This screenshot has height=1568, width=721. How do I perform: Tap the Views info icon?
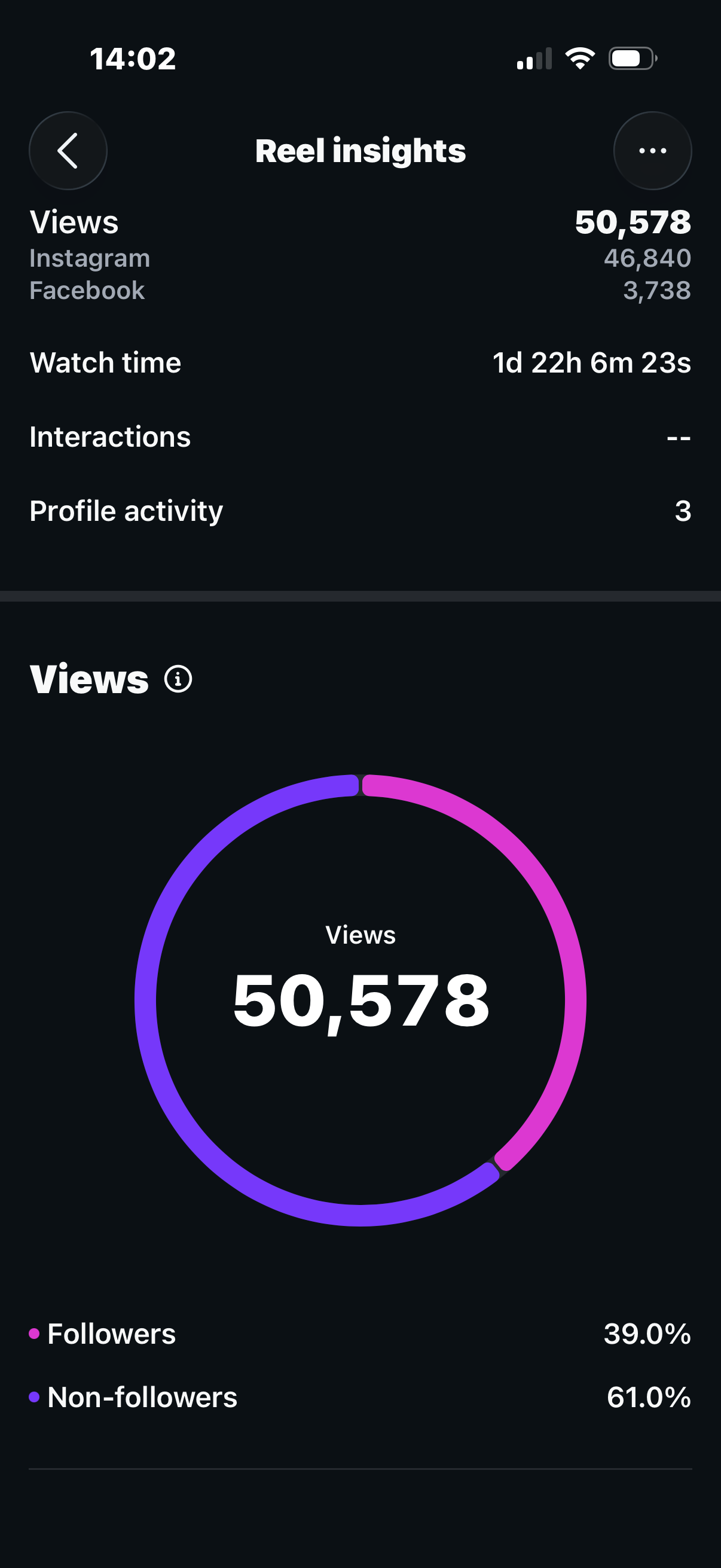coord(178,679)
